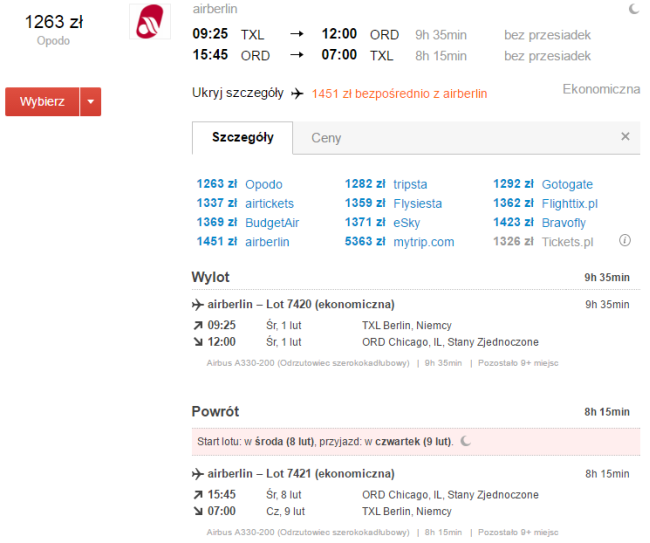Screen dimensions: 650x543
Task: Switch to the Szczegóły tab
Action: pyautogui.click(x=243, y=137)
